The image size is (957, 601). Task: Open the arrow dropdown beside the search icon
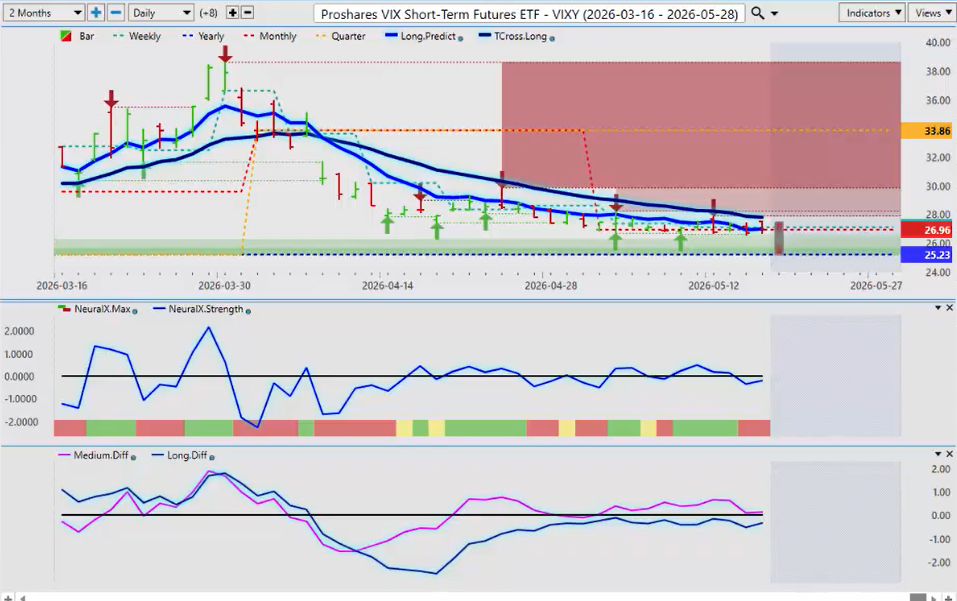pos(775,13)
